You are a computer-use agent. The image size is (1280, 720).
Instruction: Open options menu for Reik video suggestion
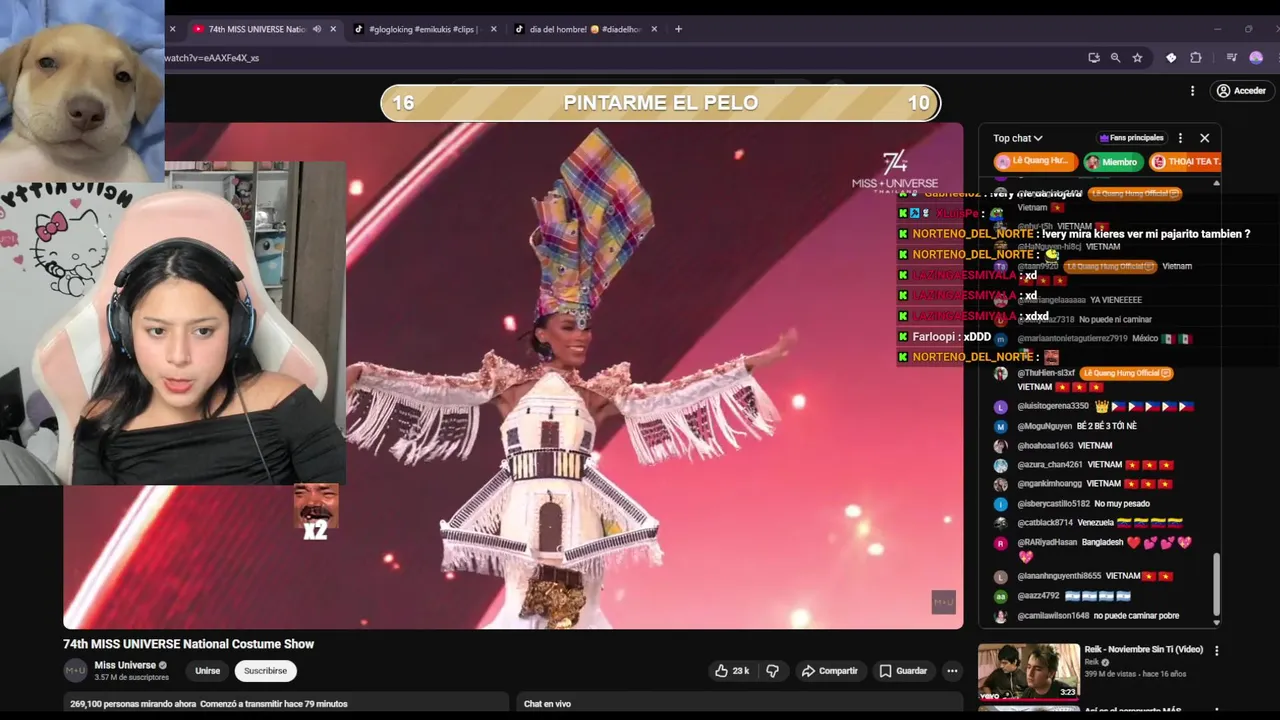point(1216,651)
